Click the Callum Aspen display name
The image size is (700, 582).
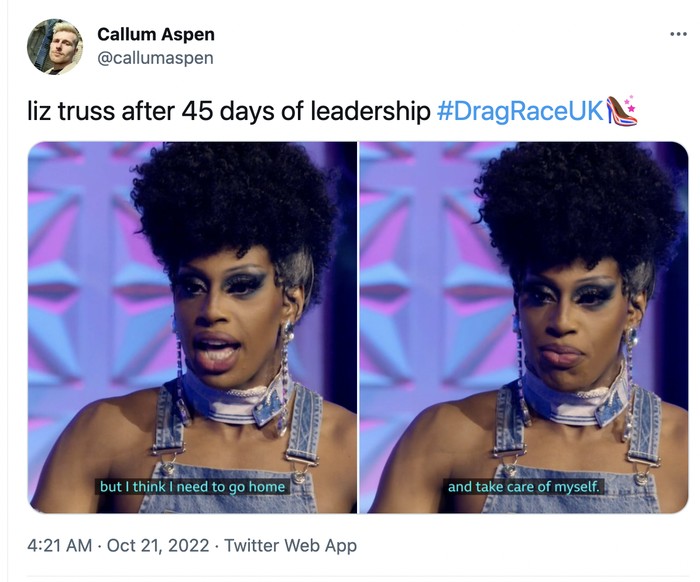point(156,34)
